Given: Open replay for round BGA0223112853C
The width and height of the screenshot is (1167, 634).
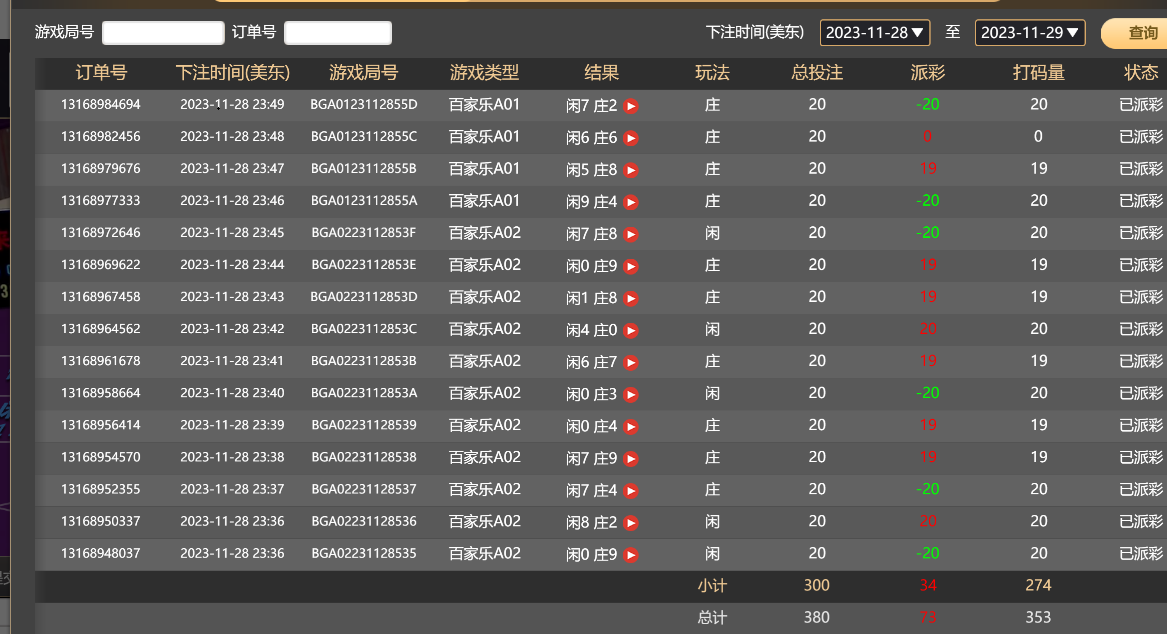Looking at the screenshot, I should pyautogui.click(x=631, y=330).
